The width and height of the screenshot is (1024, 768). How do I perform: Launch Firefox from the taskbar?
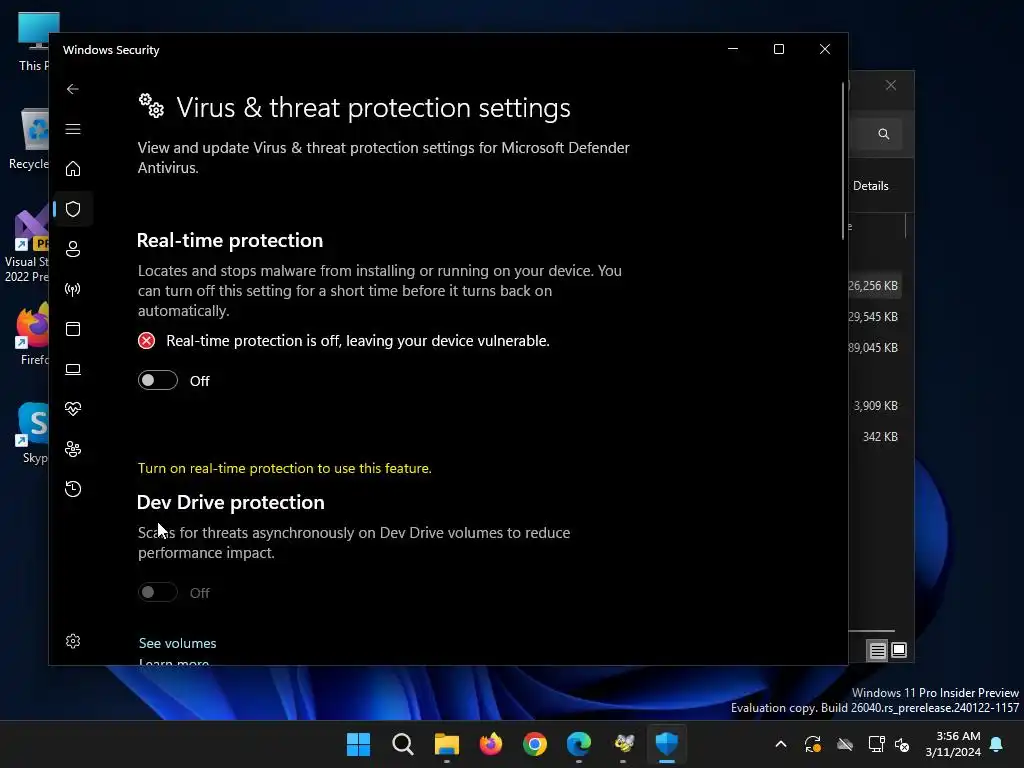click(x=490, y=744)
